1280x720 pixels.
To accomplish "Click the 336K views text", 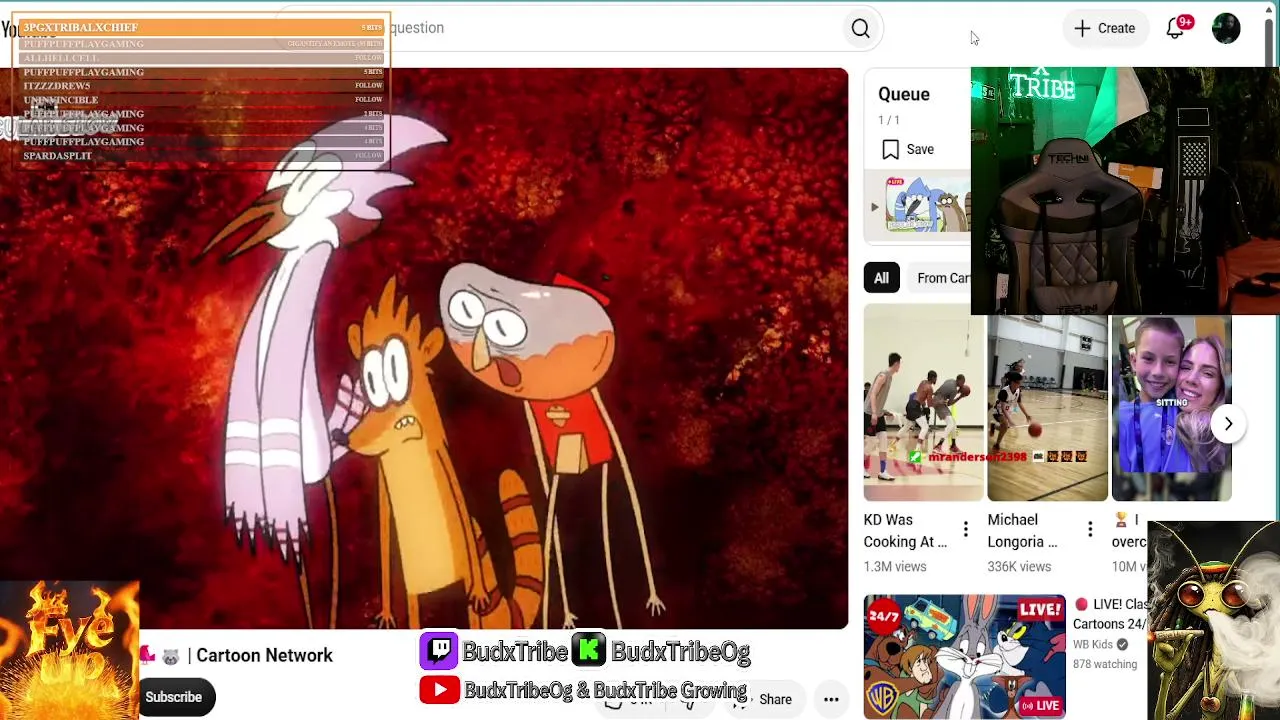I will coord(1019,567).
